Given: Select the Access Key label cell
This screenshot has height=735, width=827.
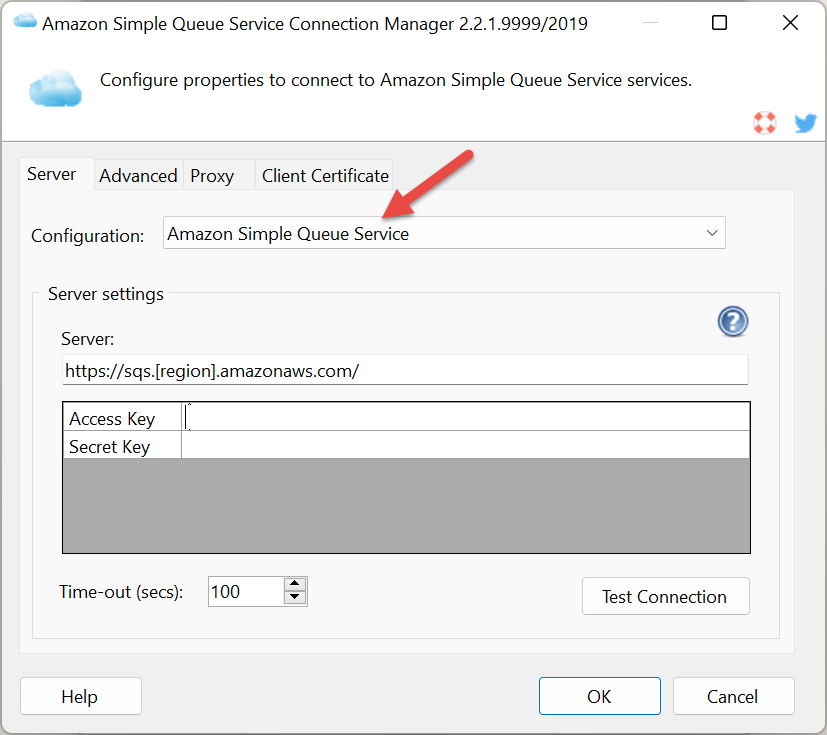Looking at the screenshot, I should (x=122, y=419).
